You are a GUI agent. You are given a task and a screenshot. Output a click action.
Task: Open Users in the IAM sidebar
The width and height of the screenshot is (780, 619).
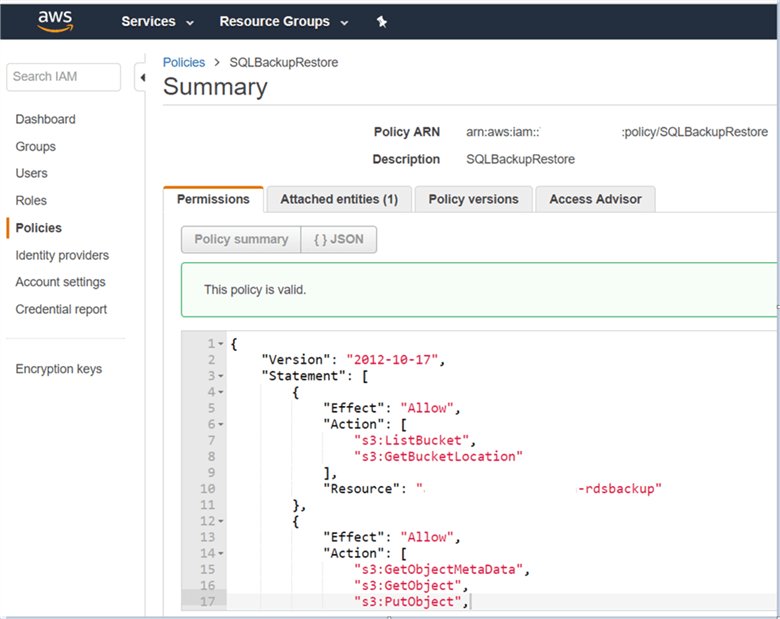click(x=31, y=174)
